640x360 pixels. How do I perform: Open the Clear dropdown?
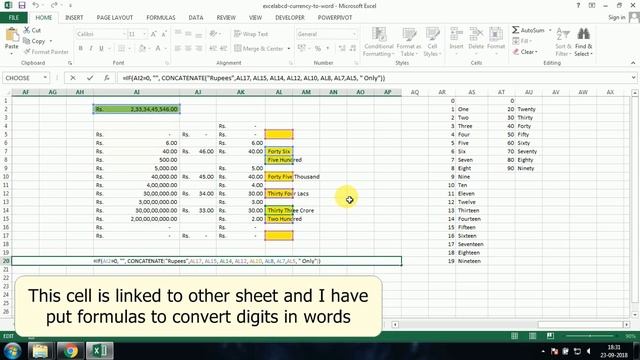pyautogui.click(x=526, y=52)
